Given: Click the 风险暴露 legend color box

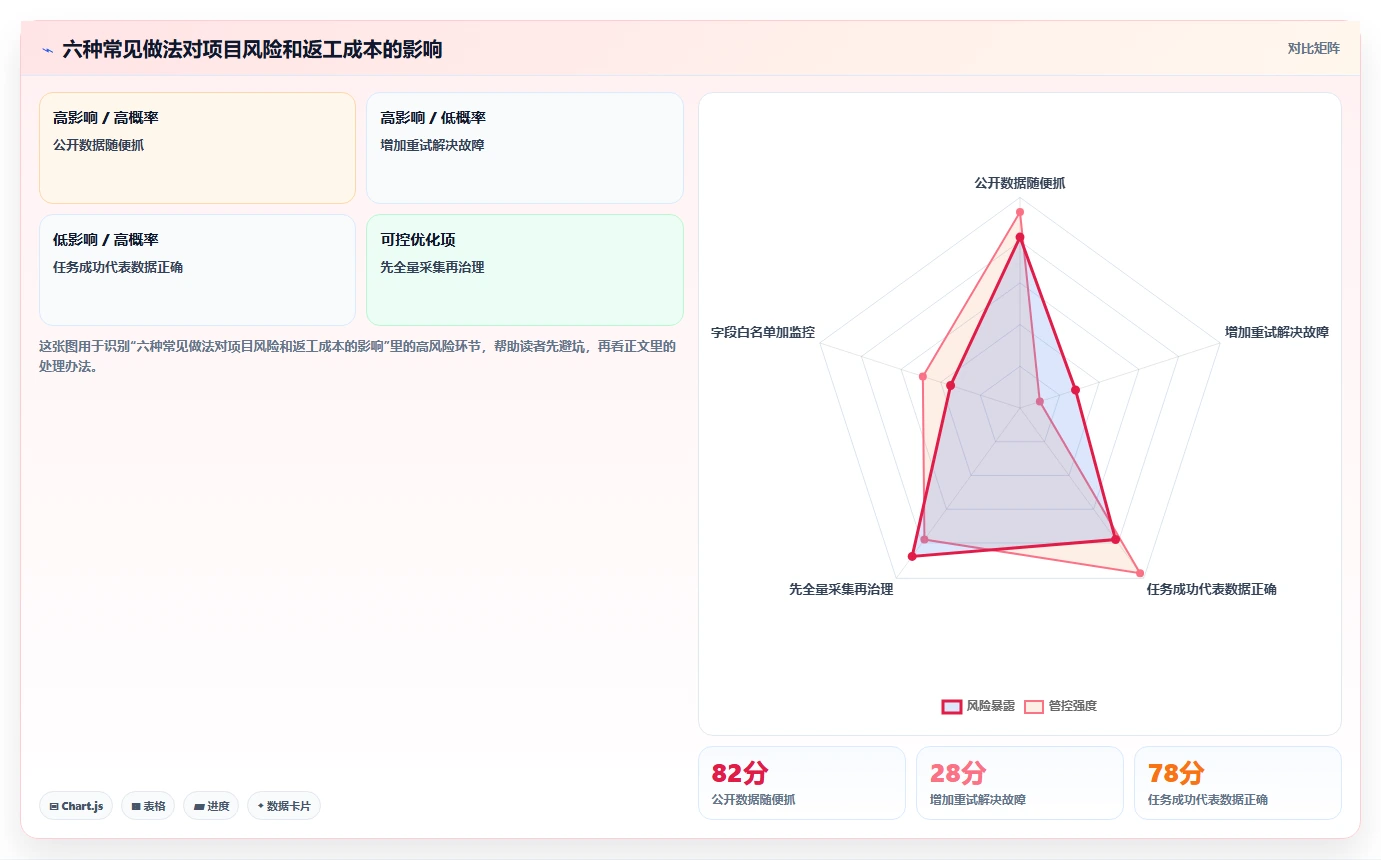Looking at the screenshot, I should (952, 706).
